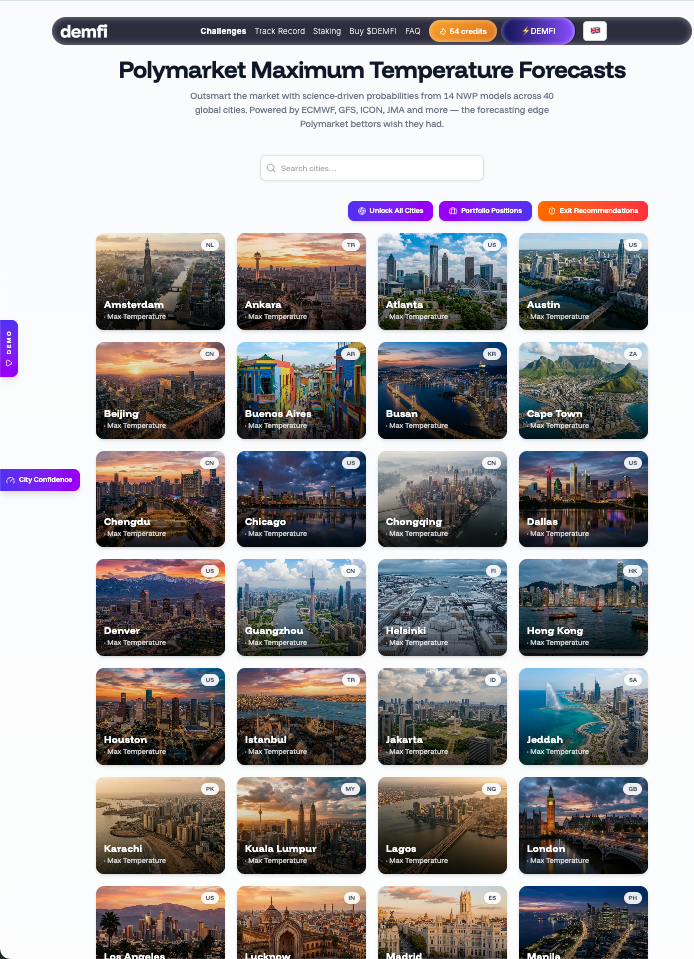Click the Search cities input field
Viewport: 694px width, 959px height.
coord(372,168)
